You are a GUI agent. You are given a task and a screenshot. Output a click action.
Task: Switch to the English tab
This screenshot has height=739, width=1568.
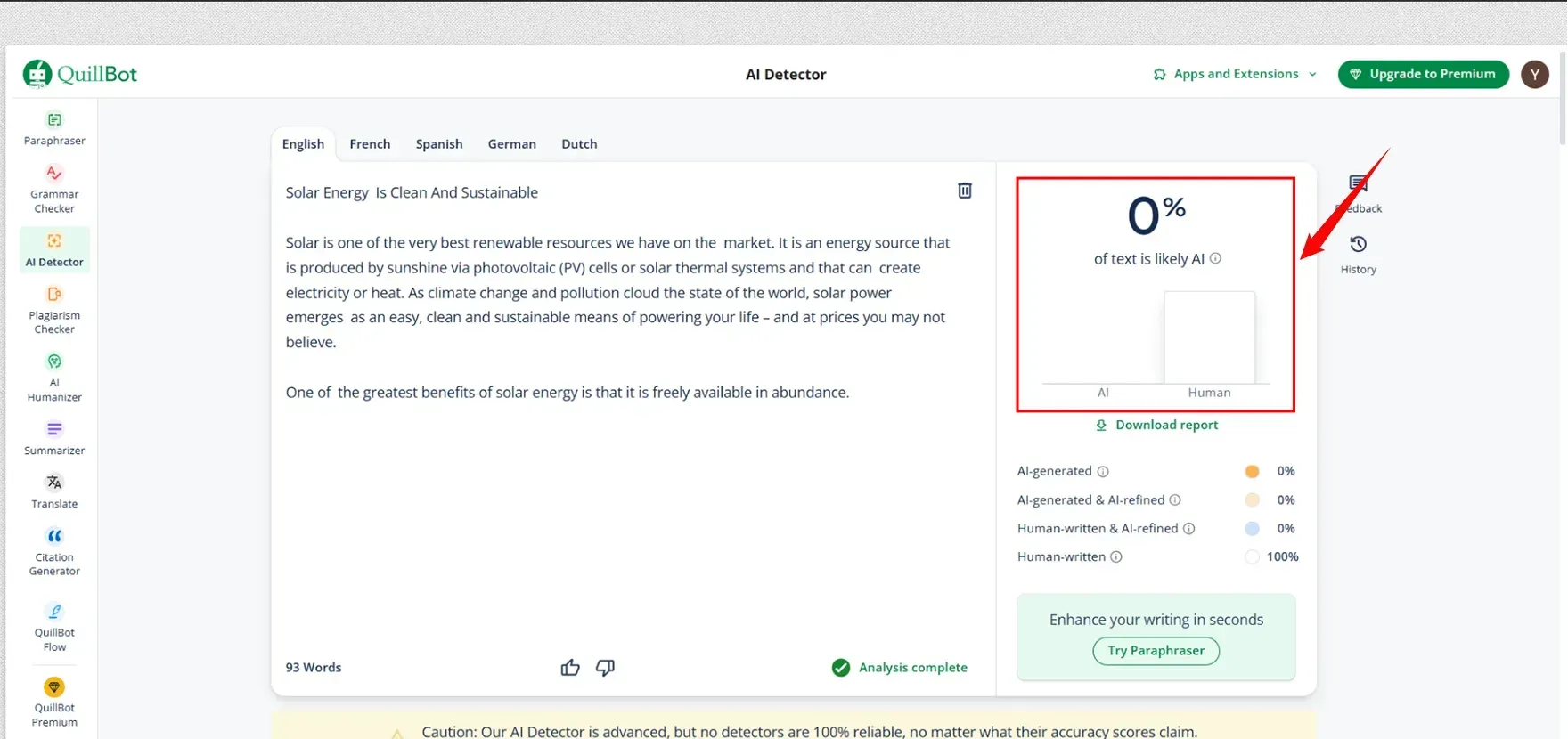click(303, 143)
